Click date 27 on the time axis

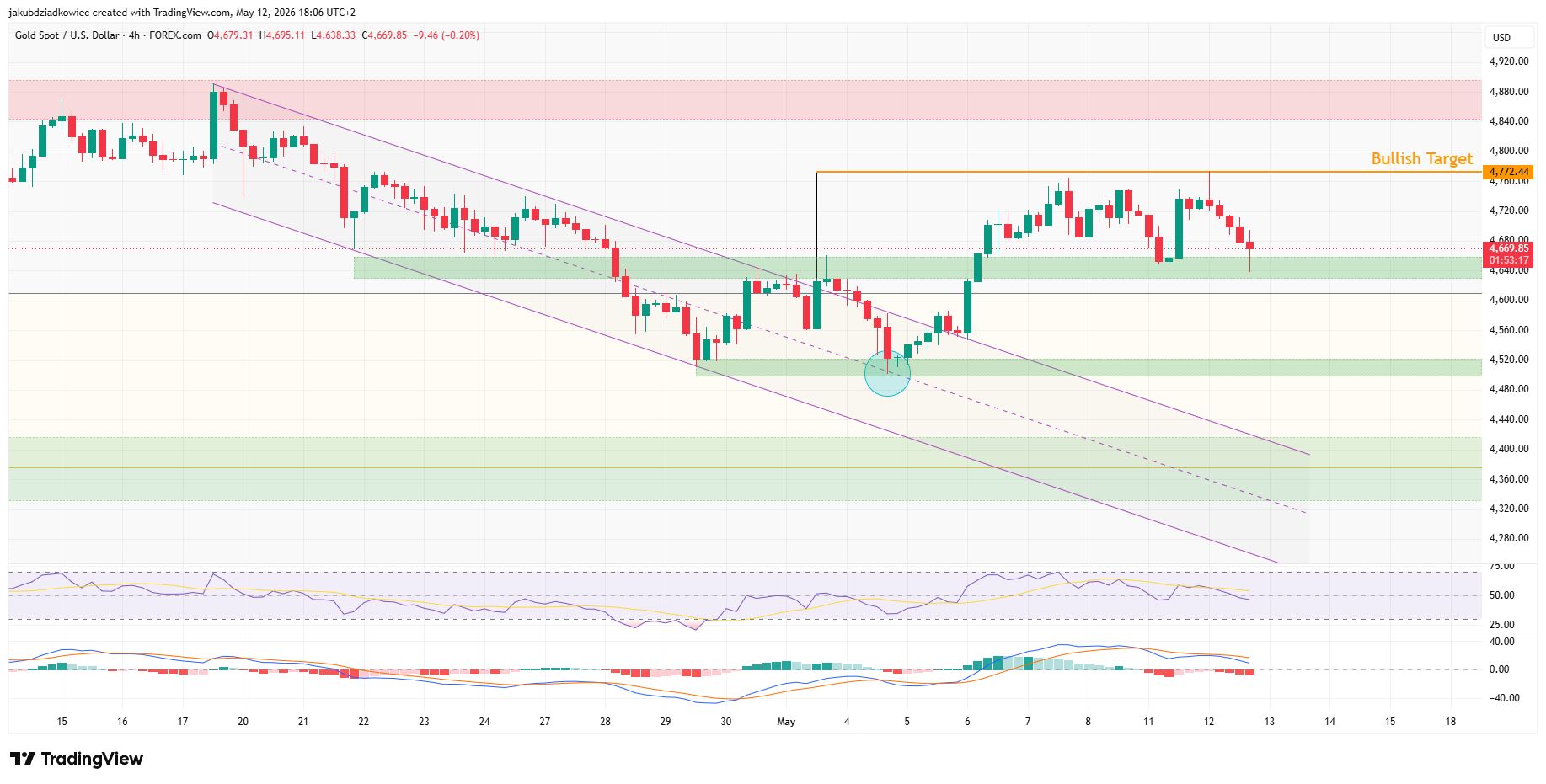tap(545, 722)
